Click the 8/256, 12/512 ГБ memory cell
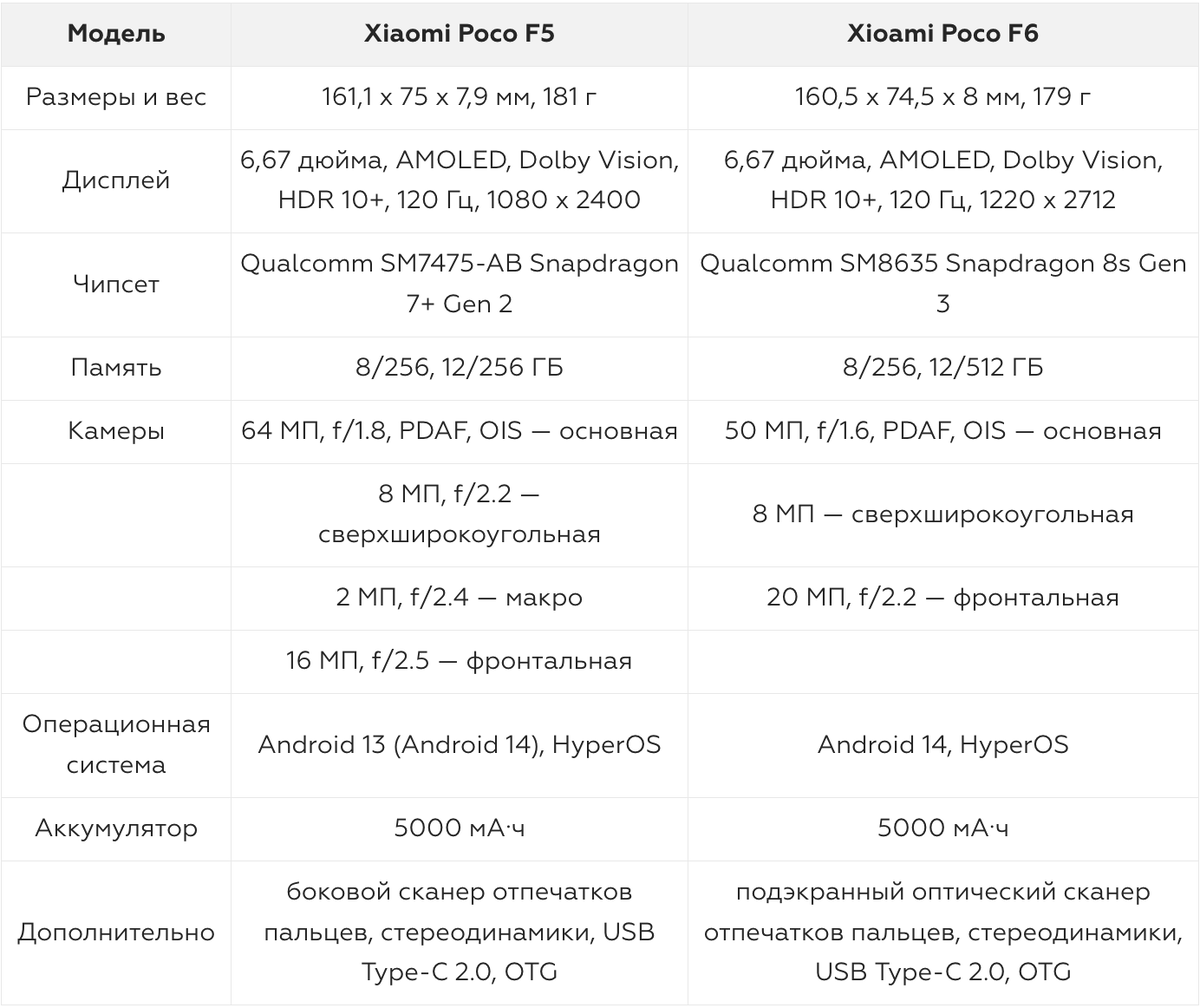This screenshot has width=1200, height=1008. tap(943, 367)
